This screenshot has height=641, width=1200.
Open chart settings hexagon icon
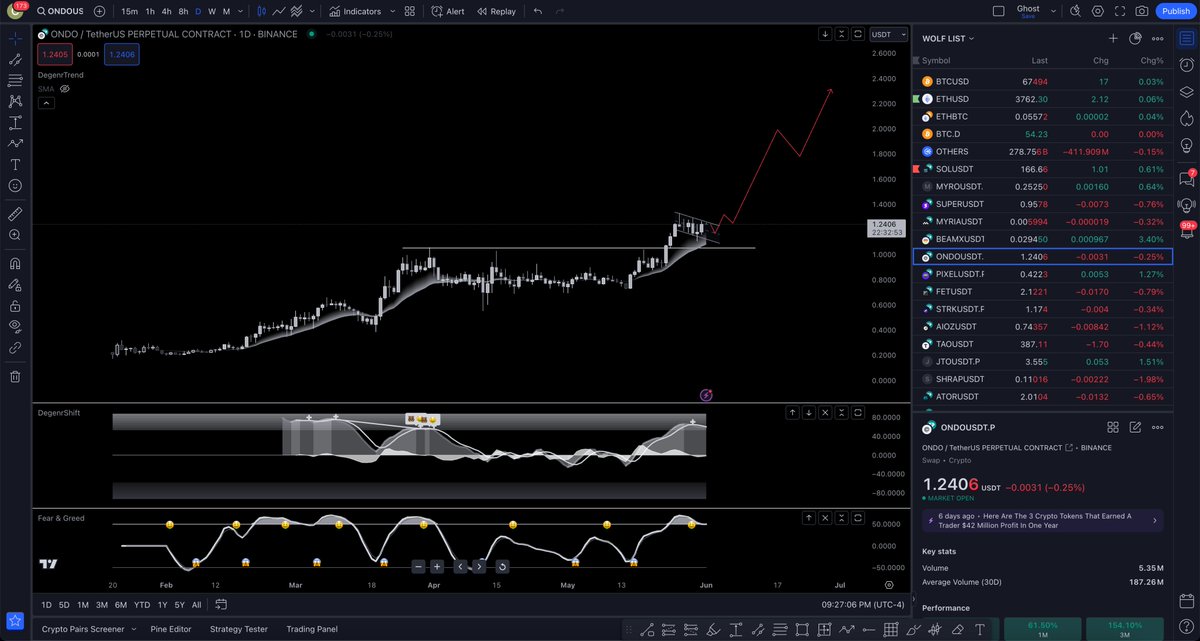pyautogui.click(x=1098, y=11)
